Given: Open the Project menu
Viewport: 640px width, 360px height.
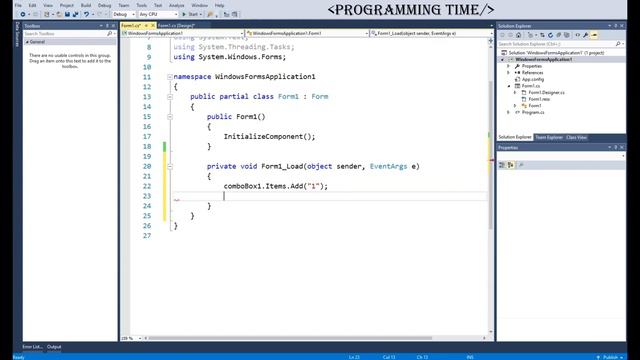Looking at the screenshot, I should [x=67, y=5].
